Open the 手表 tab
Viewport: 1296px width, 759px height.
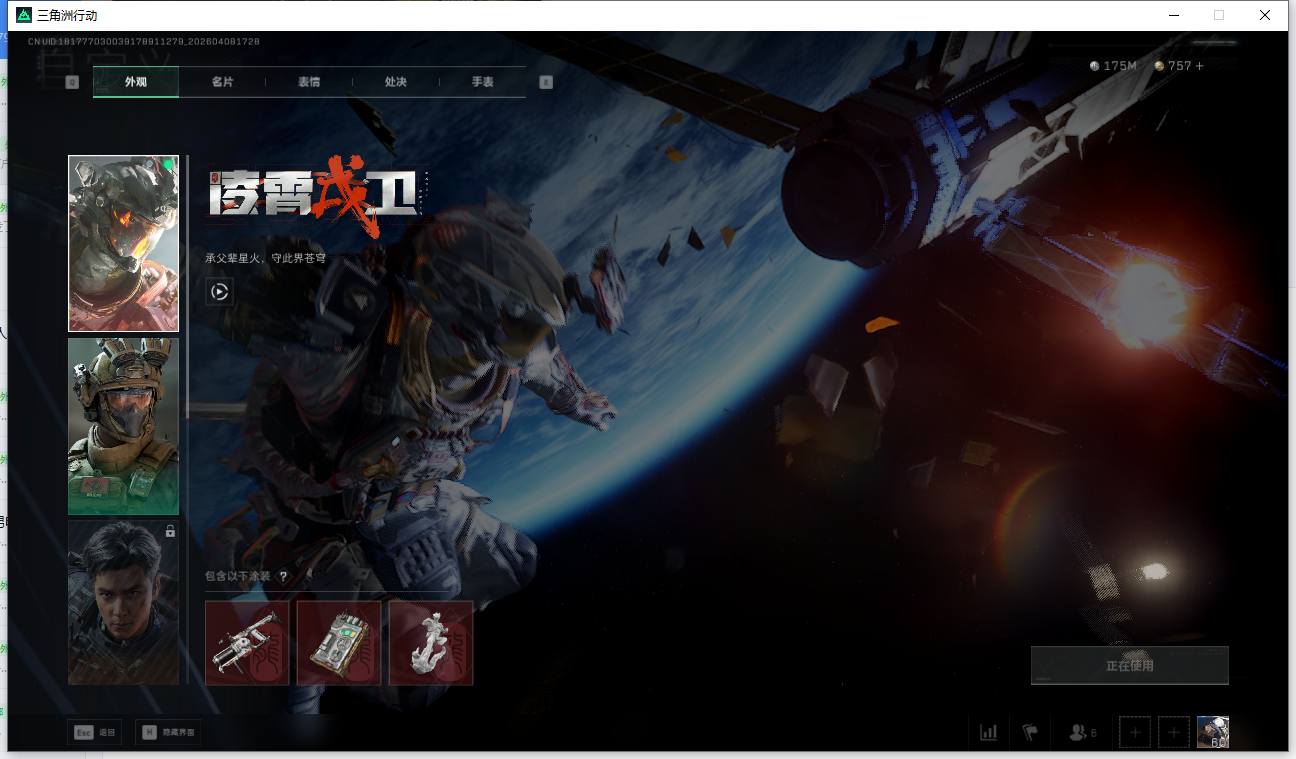(x=482, y=82)
